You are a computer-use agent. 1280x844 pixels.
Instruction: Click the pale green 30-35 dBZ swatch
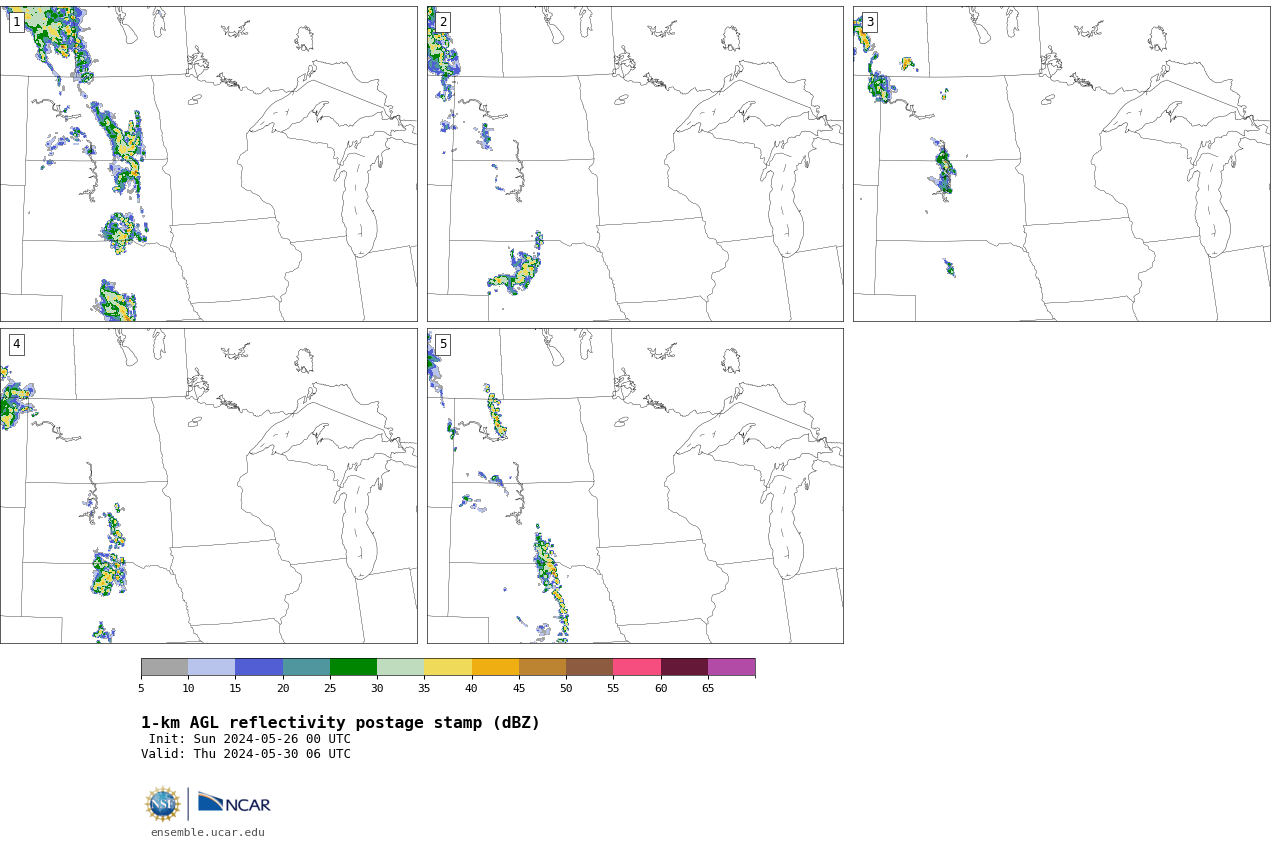click(400, 667)
